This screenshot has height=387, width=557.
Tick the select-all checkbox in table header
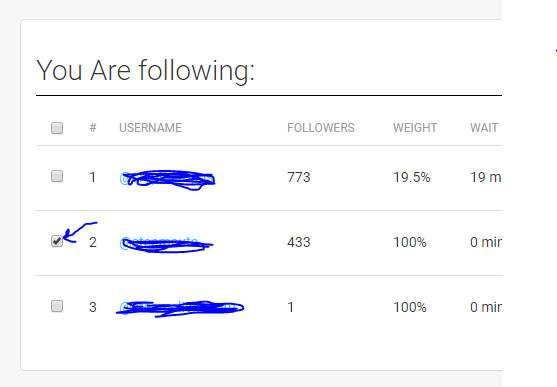(57, 128)
